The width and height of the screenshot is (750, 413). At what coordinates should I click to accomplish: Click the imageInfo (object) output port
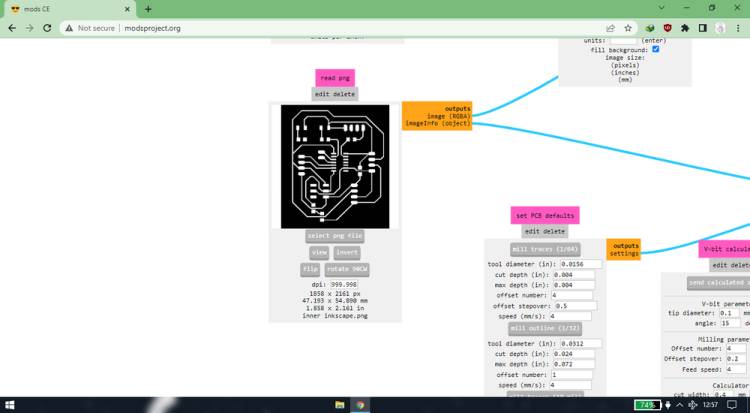[x=438, y=123]
